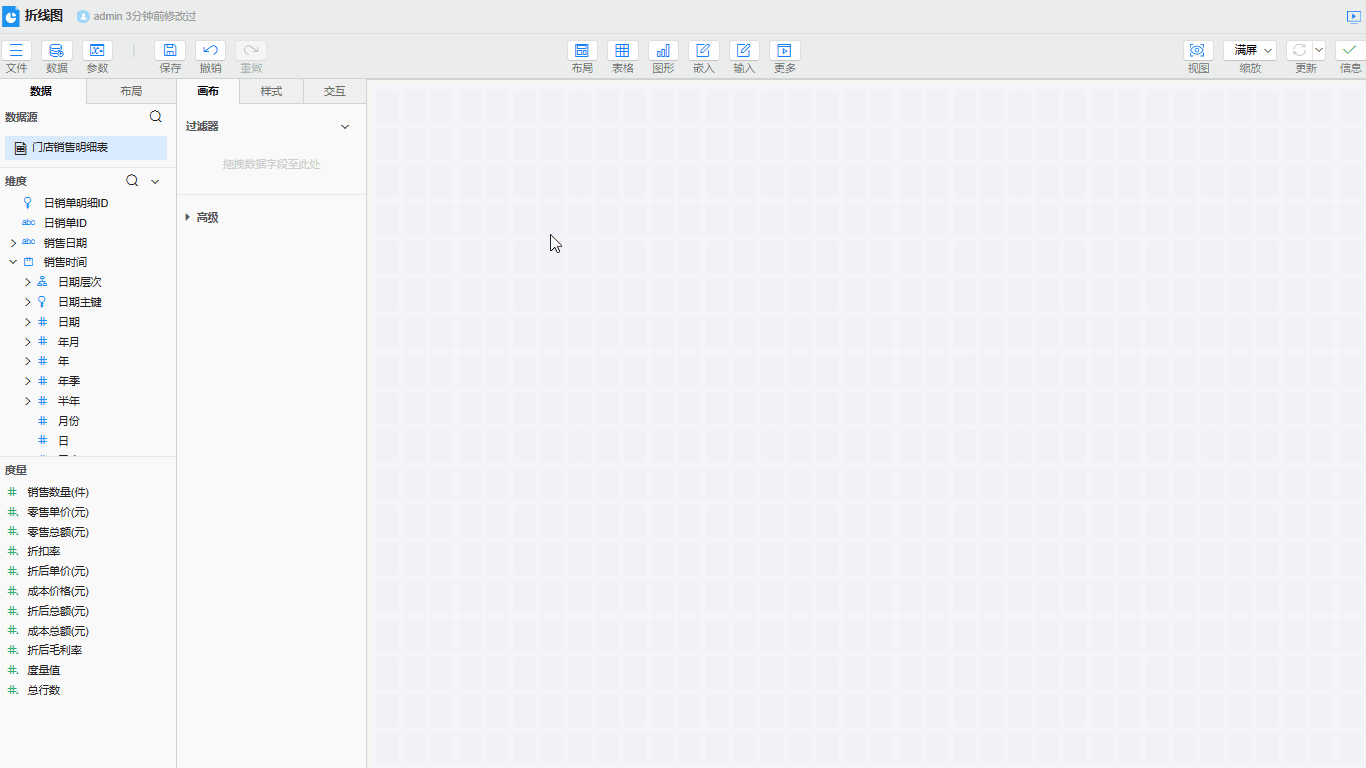This screenshot has height=768, width=1366.
Task: Open the 更多 (More) components icon
Action: [x=785, y=51]
